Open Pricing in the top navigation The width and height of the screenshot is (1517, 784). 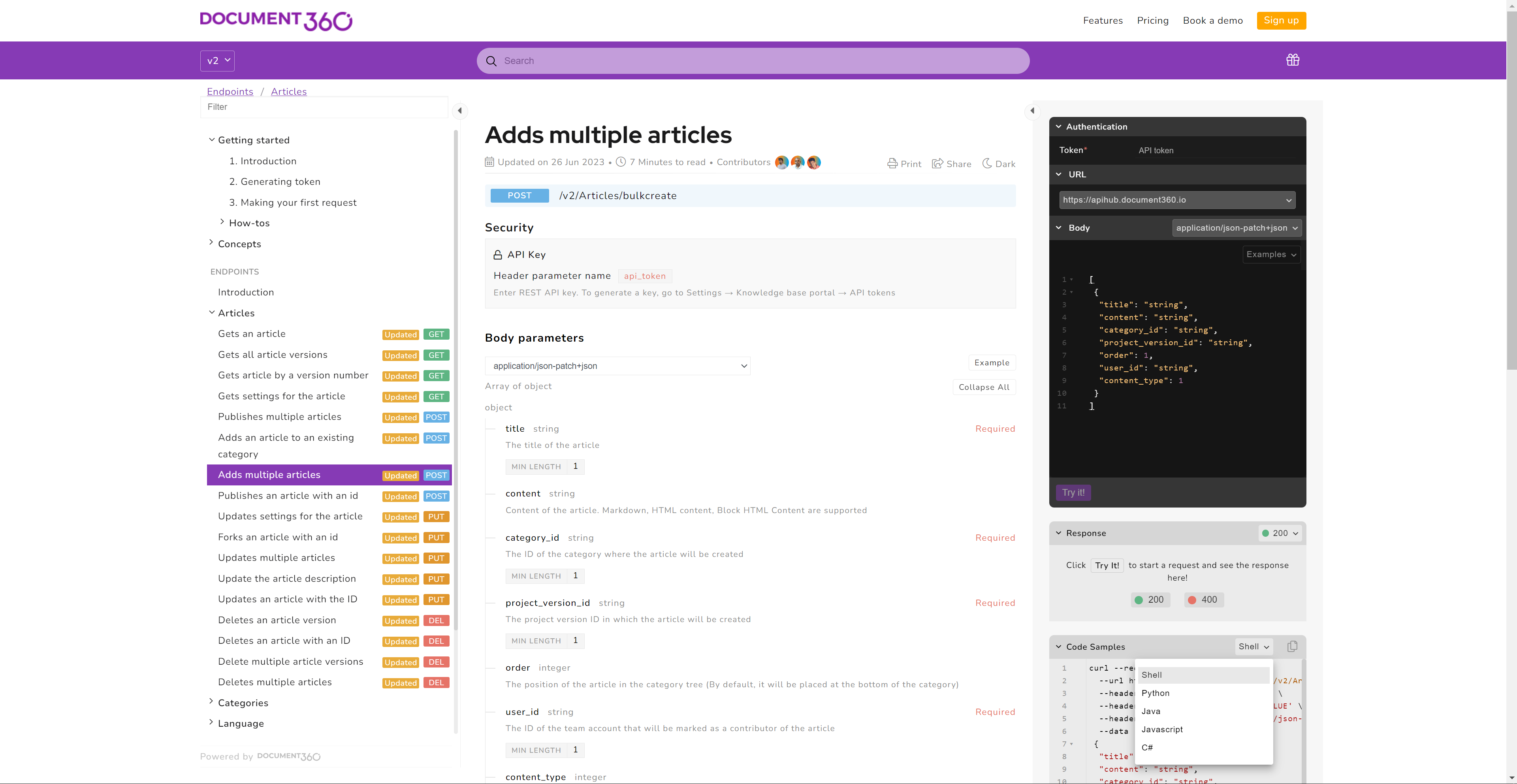pyautogui.click(x=1152, y=21)
